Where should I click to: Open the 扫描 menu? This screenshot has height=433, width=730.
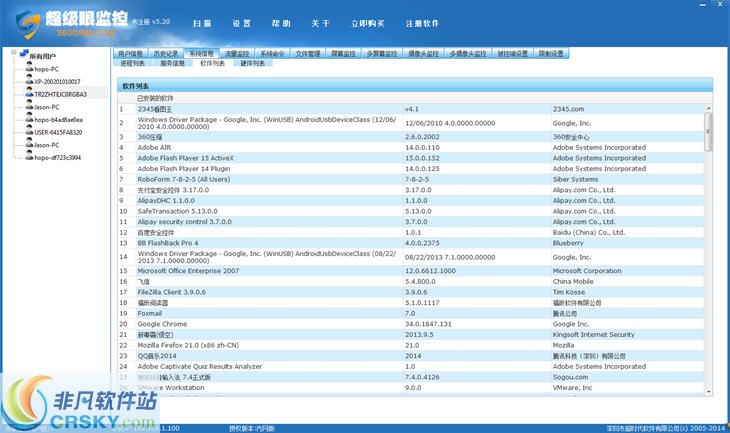pyautogui.click(x=202, y=23)
